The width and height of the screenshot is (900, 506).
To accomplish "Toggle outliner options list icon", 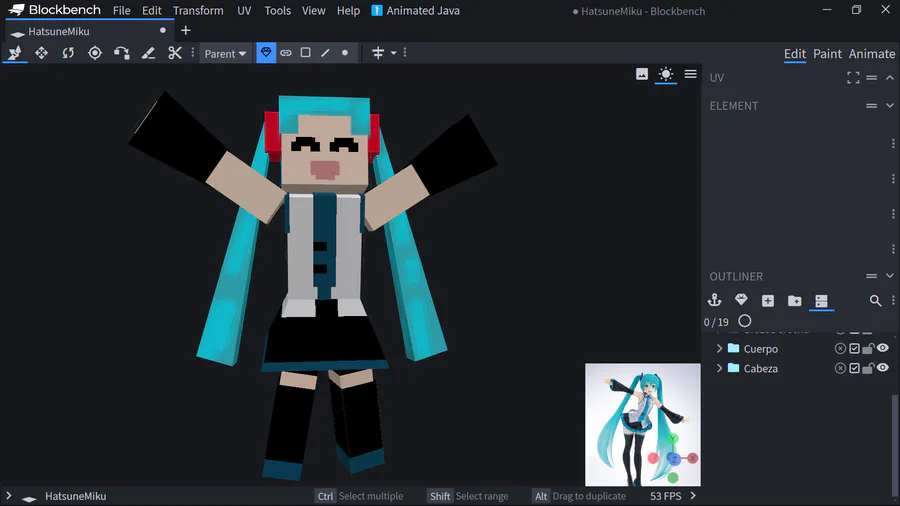I will pos(821,301).
